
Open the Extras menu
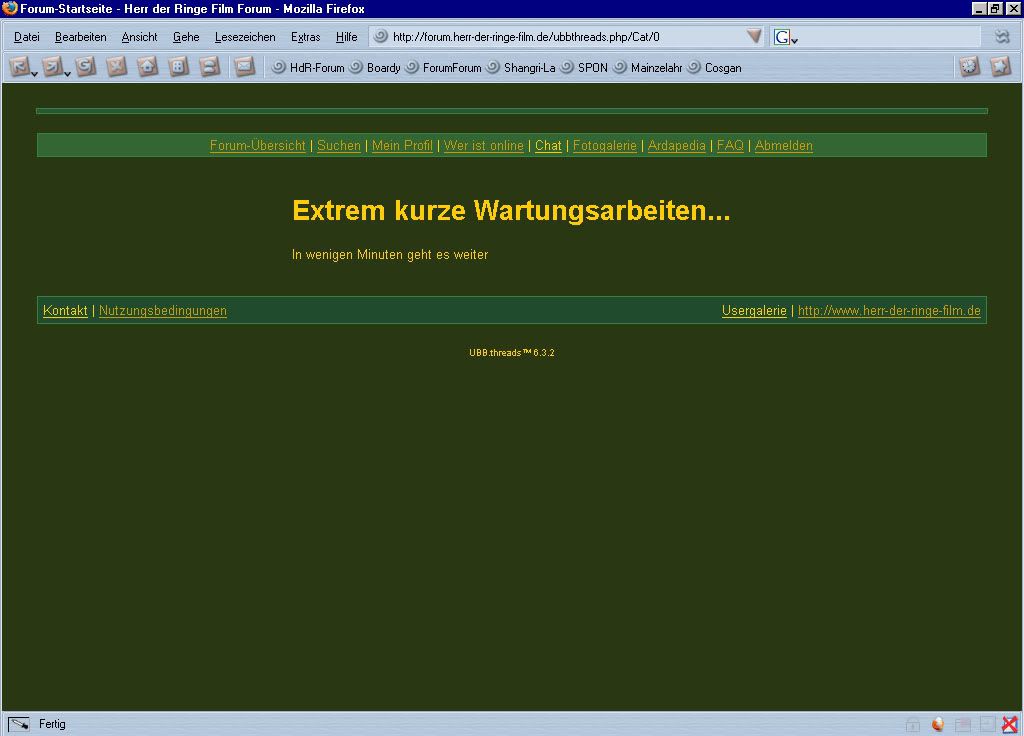coord(306,37)
